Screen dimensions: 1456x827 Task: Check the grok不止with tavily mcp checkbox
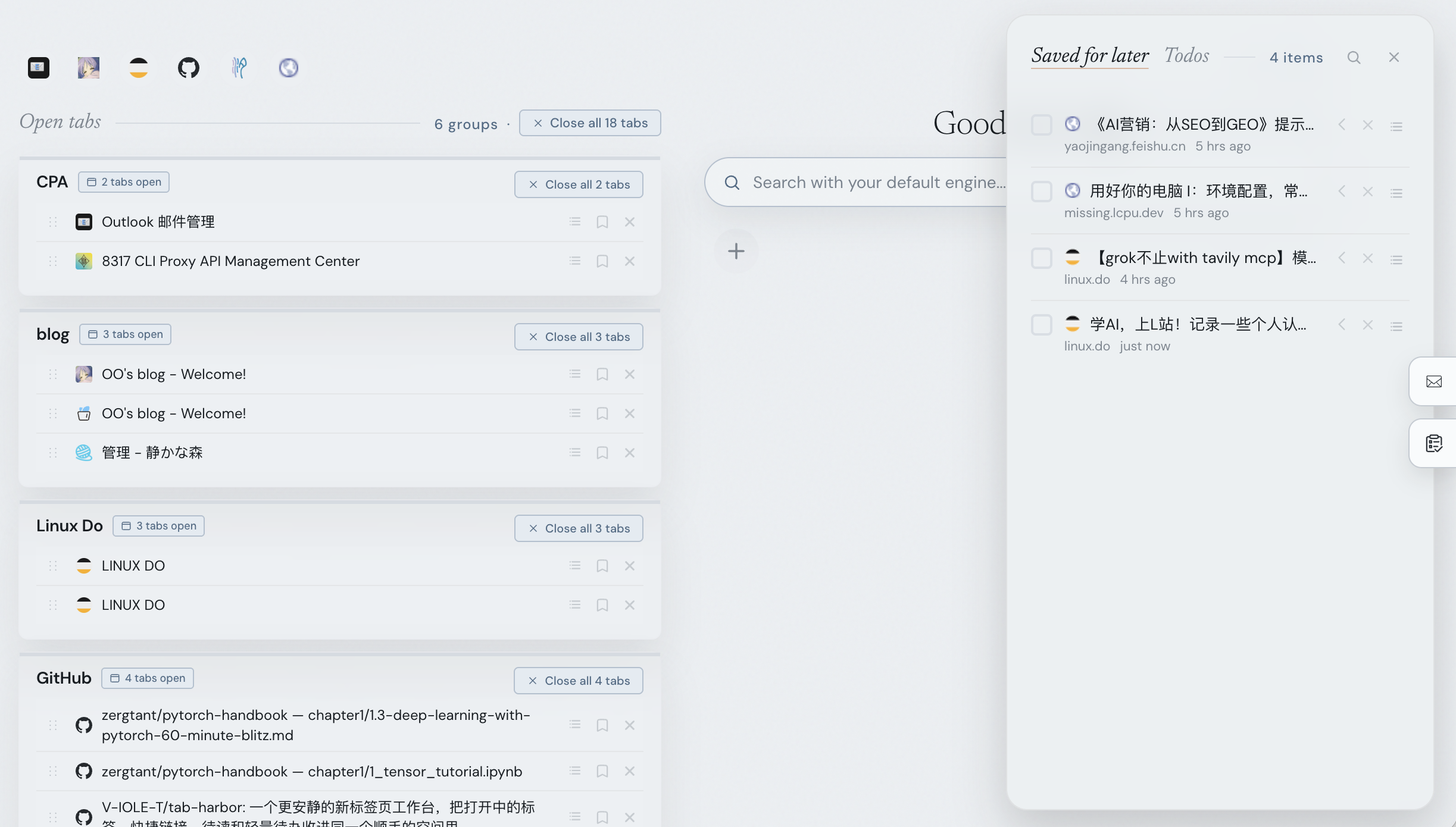pyautogui.click(x=1041, y=258)
